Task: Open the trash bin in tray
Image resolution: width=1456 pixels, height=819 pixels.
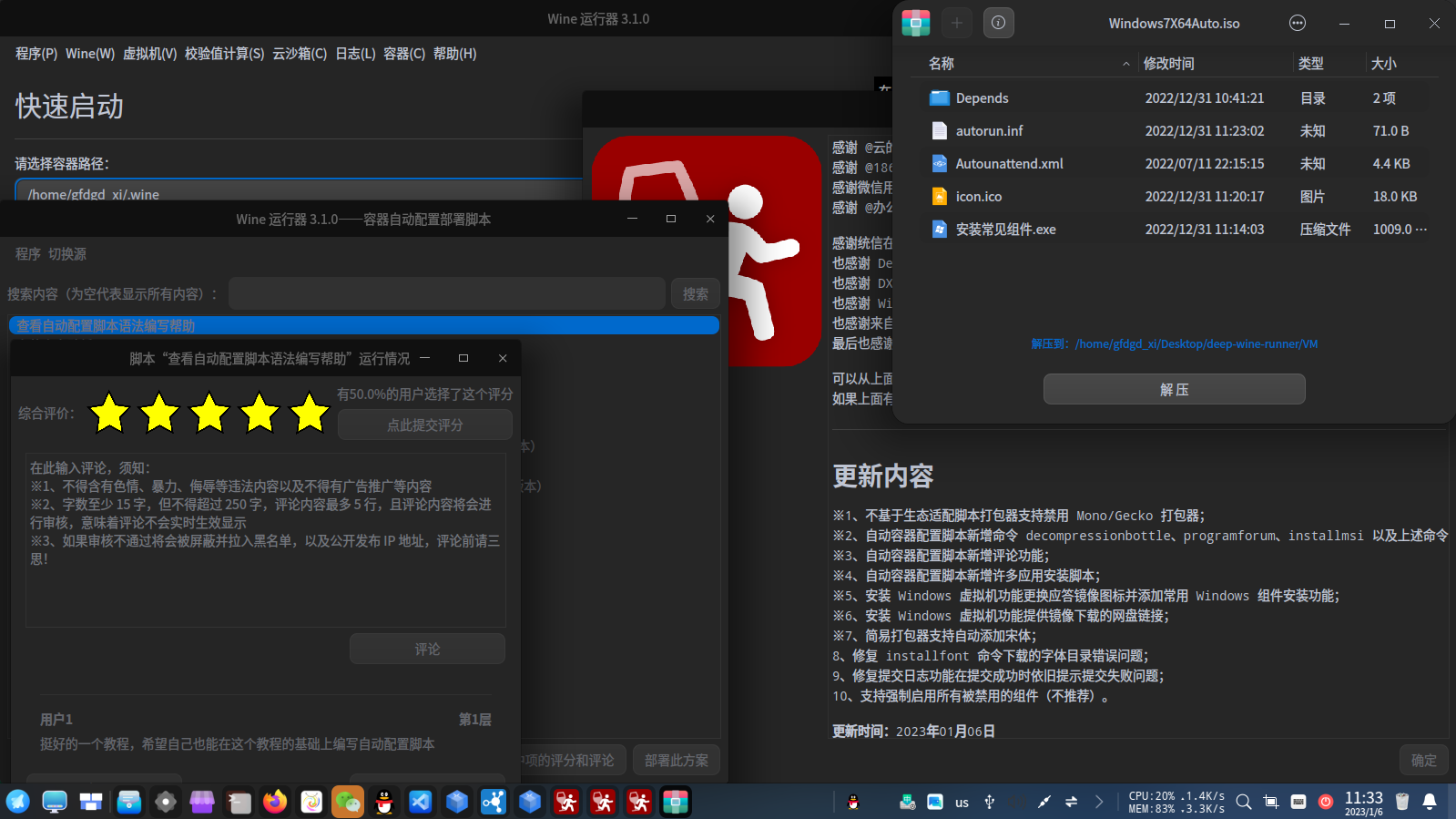Action: [x=1402, y=802]
